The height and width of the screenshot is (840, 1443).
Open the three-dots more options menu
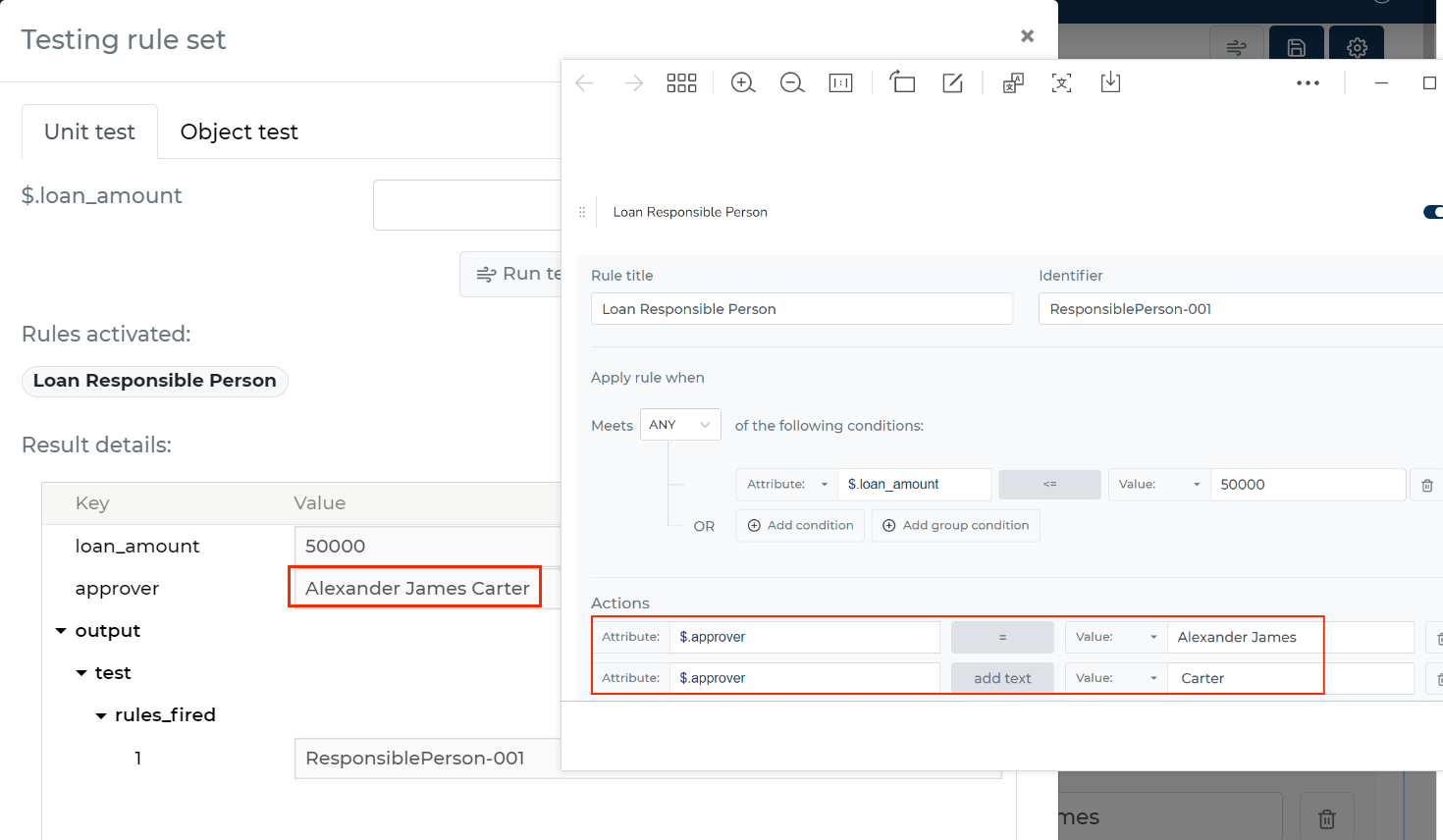(1308, 83)
